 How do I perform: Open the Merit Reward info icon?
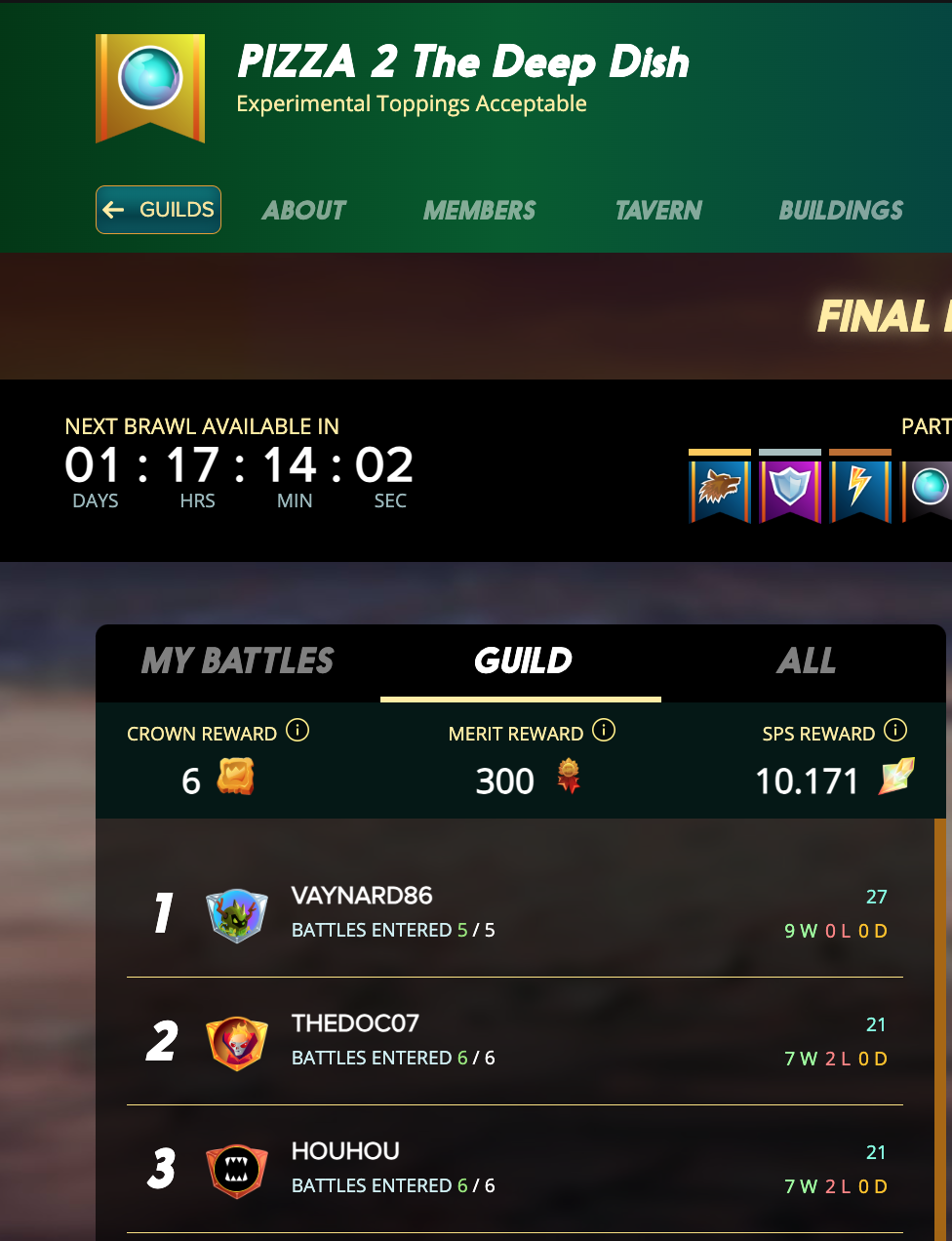(x=604, y=730)
